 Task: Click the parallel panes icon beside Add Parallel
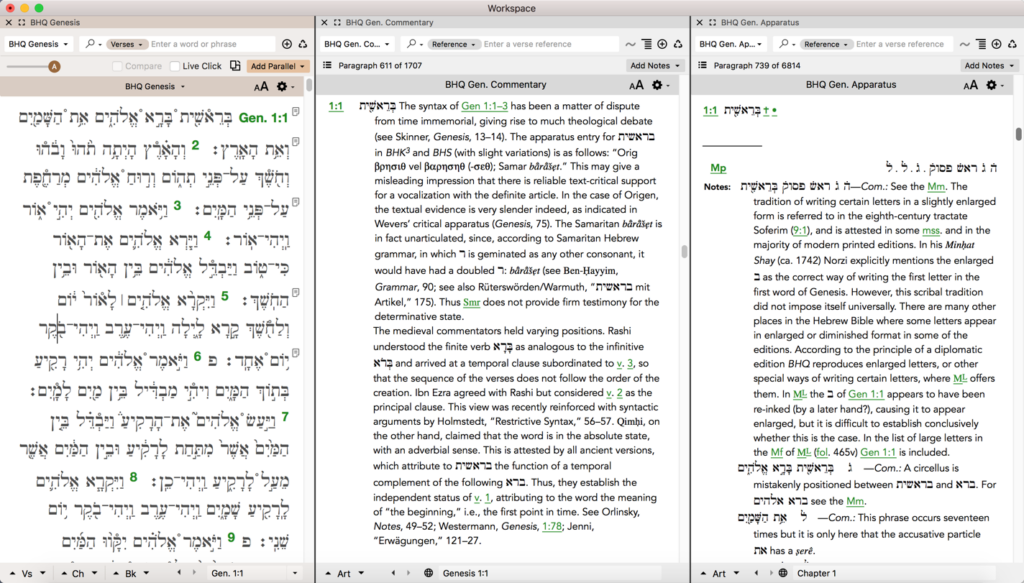237,65
